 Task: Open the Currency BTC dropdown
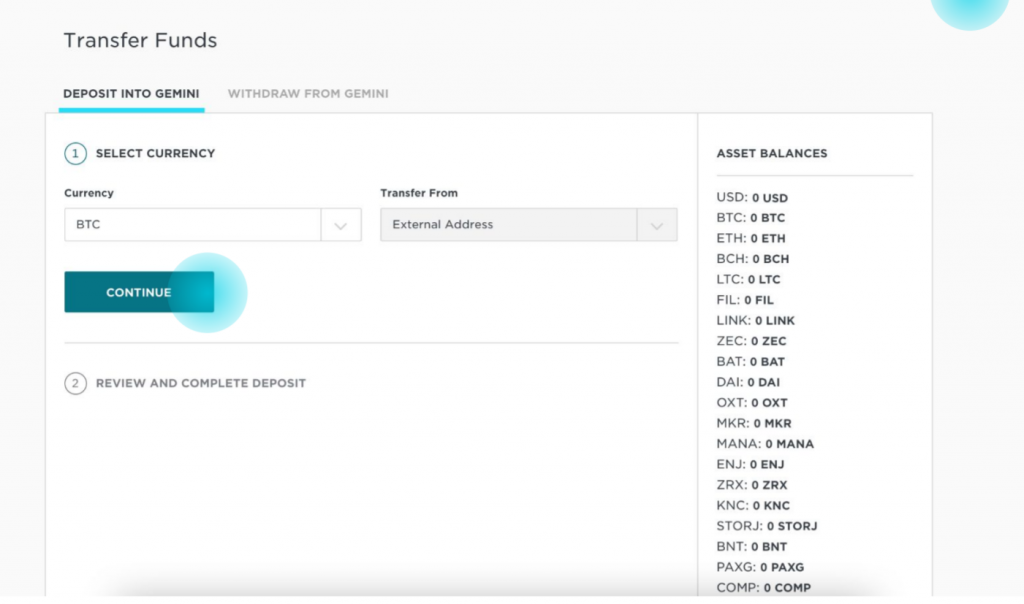[x=213, y=225]
